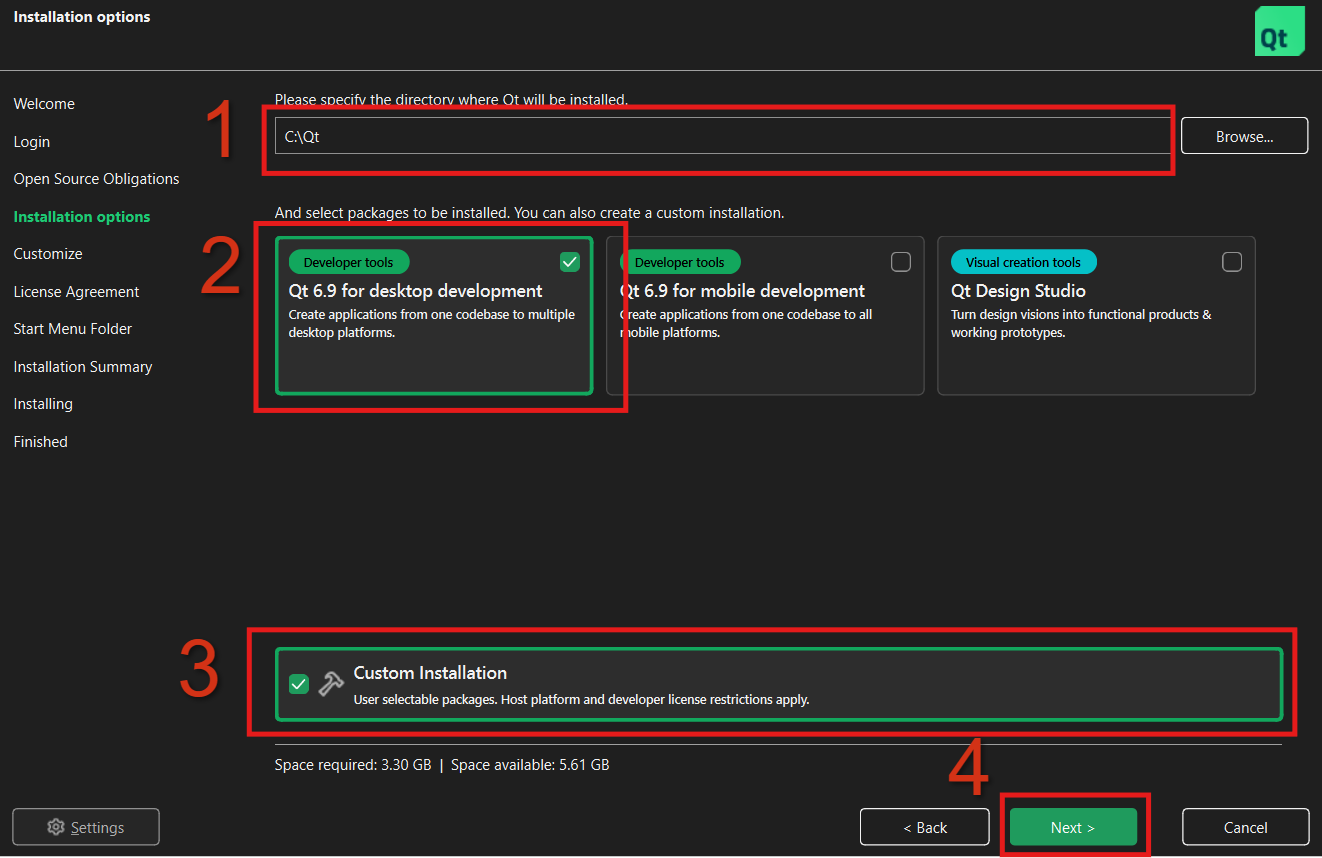This screenshot has height=858, width=1322.
Task: Click Developer tools tag on desktop card
Action: point(349,262)
